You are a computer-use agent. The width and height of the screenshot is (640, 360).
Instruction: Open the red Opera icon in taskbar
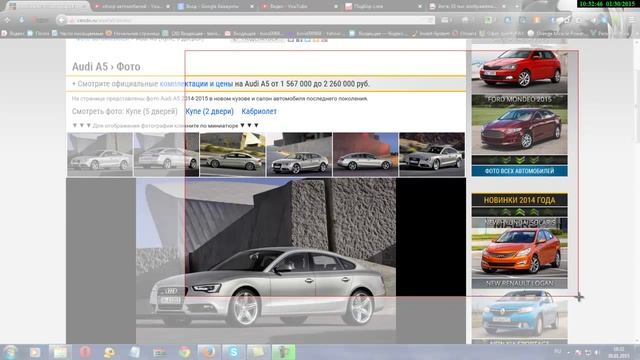tap(85, 352)
